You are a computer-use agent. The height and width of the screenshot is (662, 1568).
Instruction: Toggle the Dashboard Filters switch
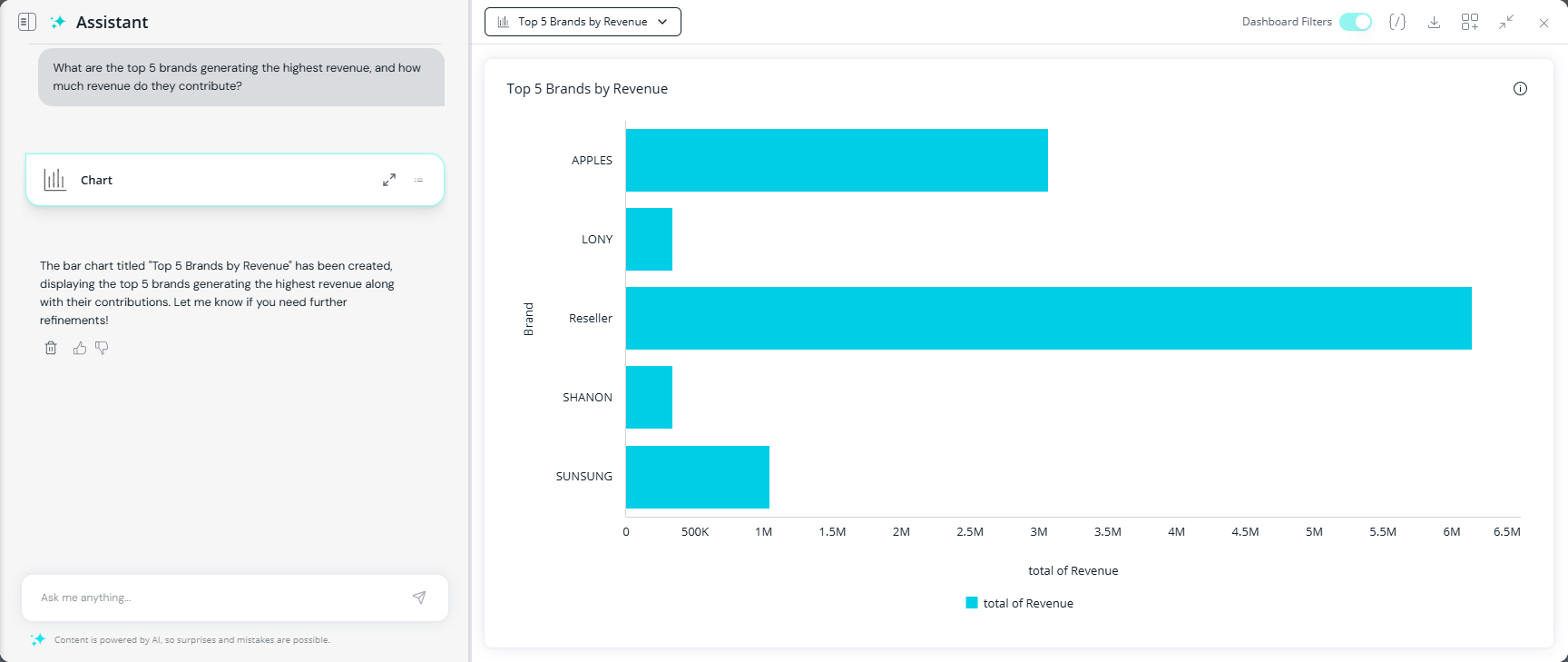point(1356,22)
